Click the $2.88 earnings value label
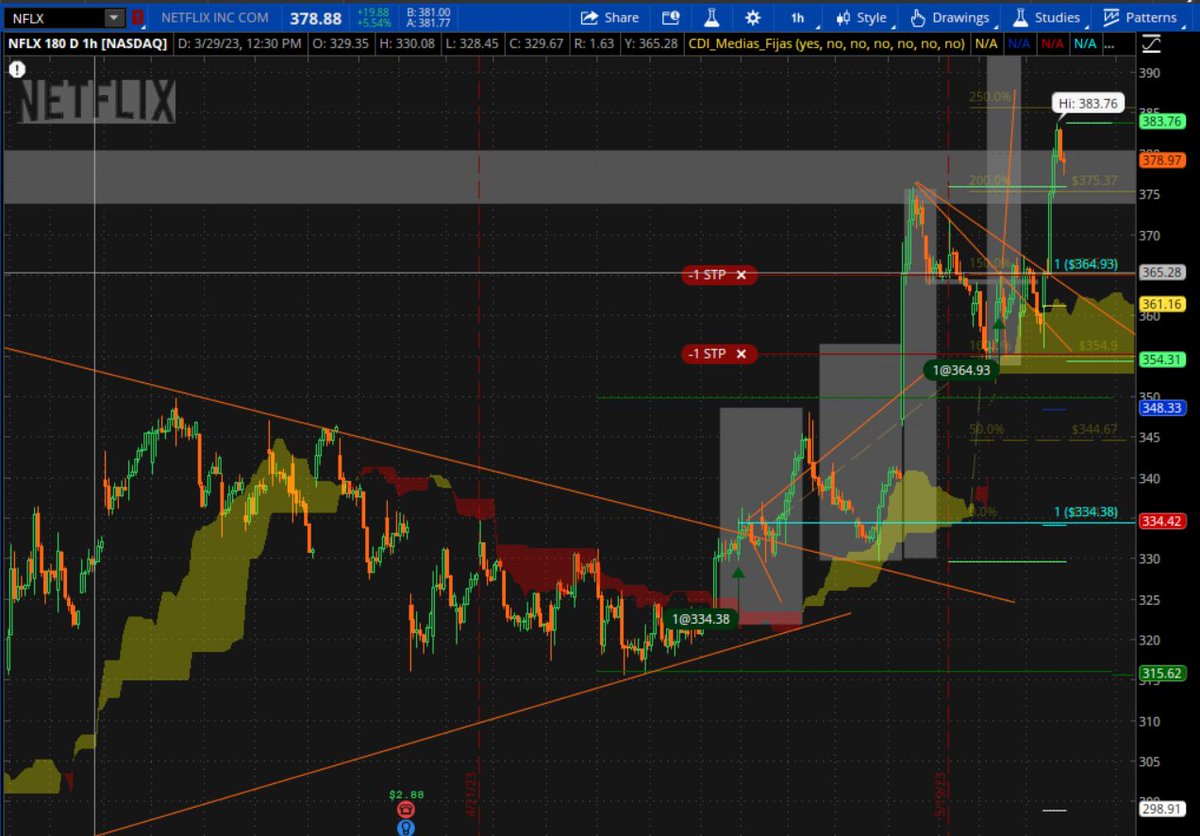Image resolution: width=1200 pixels, height=836 pixels. point(405,794)
